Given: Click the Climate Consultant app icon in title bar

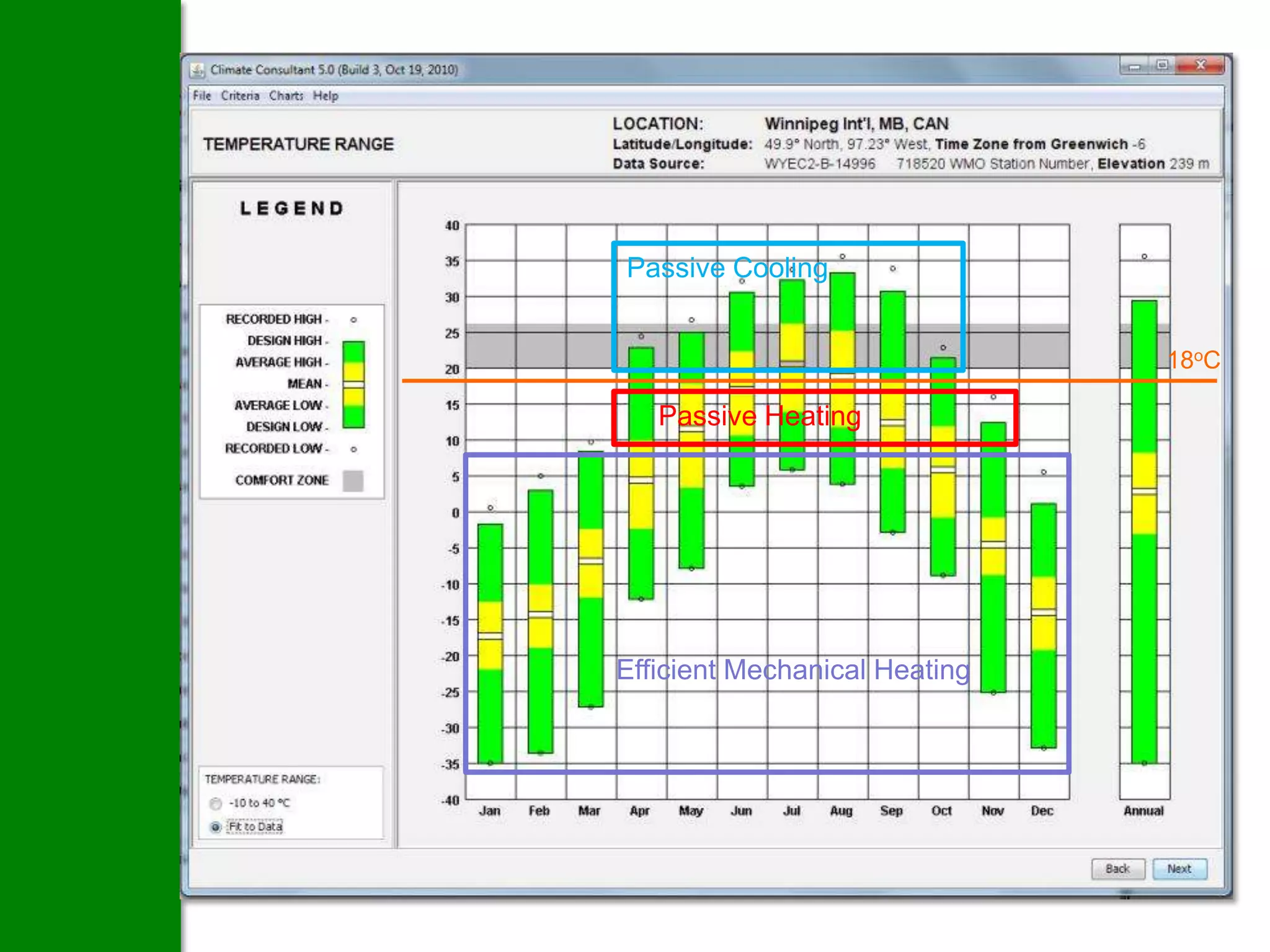Looking at the screenshot, I should click(197, 70).
